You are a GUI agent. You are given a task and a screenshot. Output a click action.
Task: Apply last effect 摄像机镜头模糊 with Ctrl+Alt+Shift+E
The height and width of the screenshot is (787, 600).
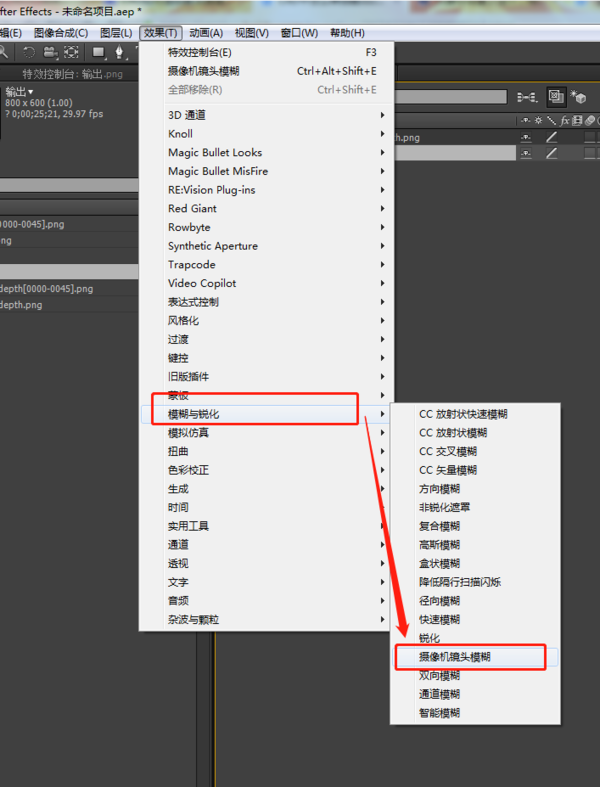tap(266, 71)
